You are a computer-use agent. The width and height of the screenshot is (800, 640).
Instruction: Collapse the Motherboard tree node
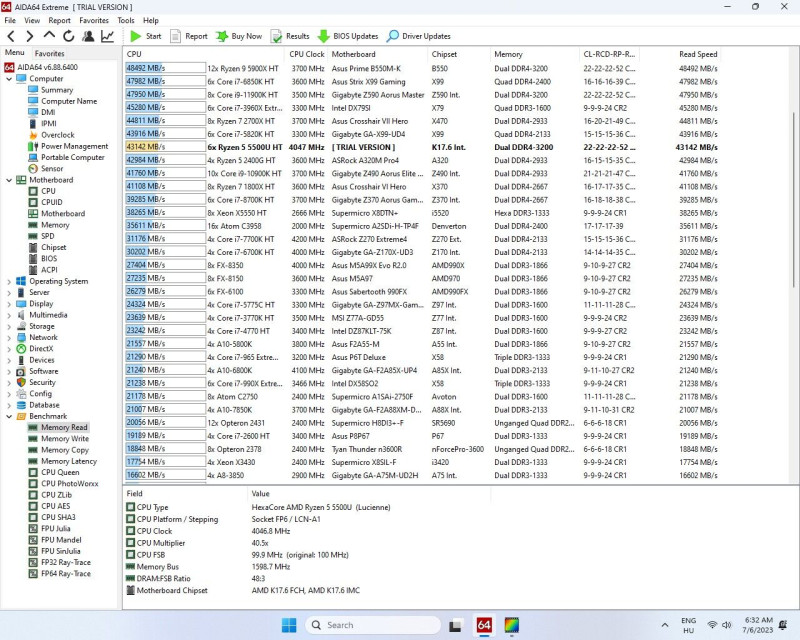9,180
